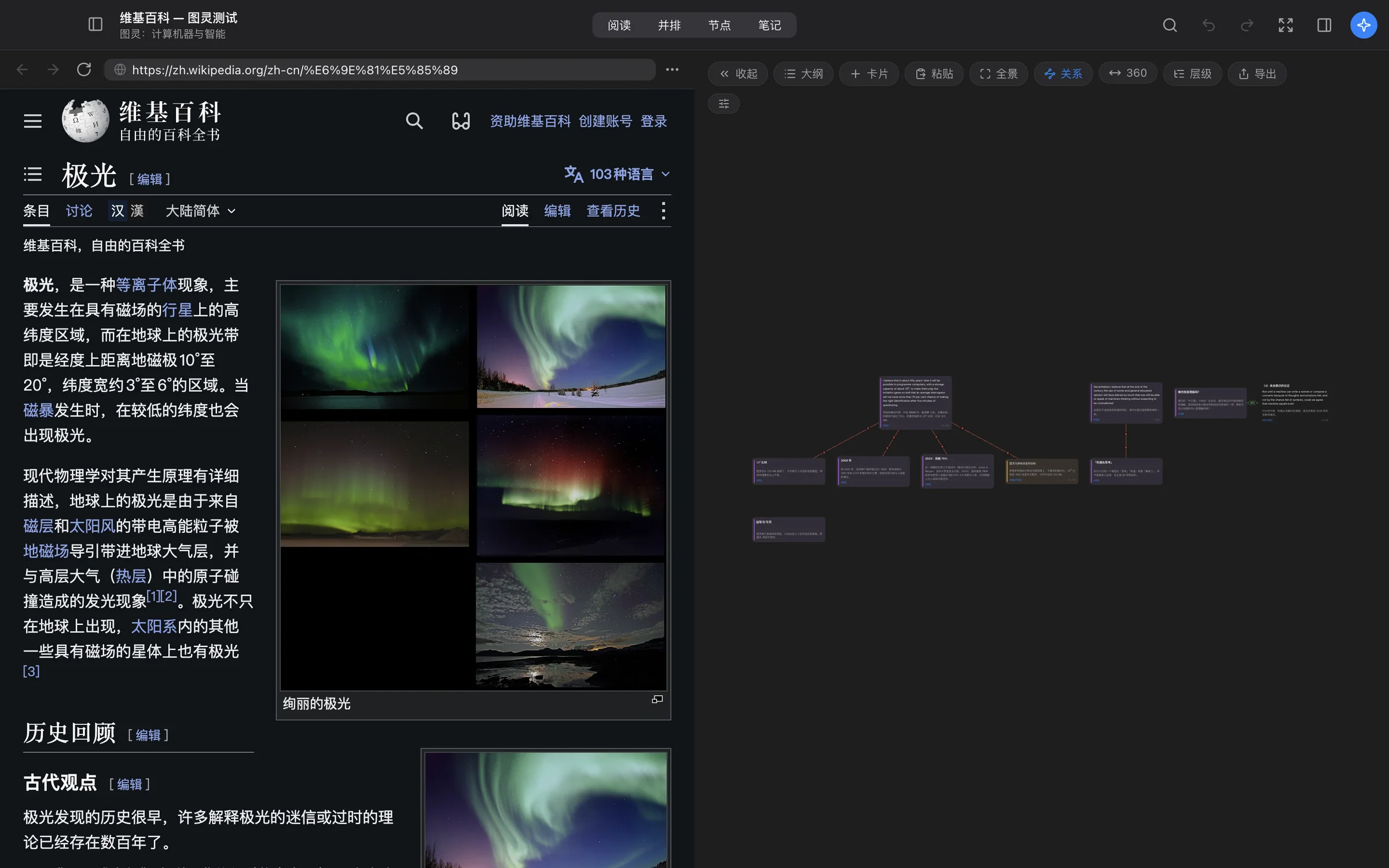Switch to the 笔记 mode tab
Image resolution: width=1389 pixels, height=868 pixels.
coord(769,25)
